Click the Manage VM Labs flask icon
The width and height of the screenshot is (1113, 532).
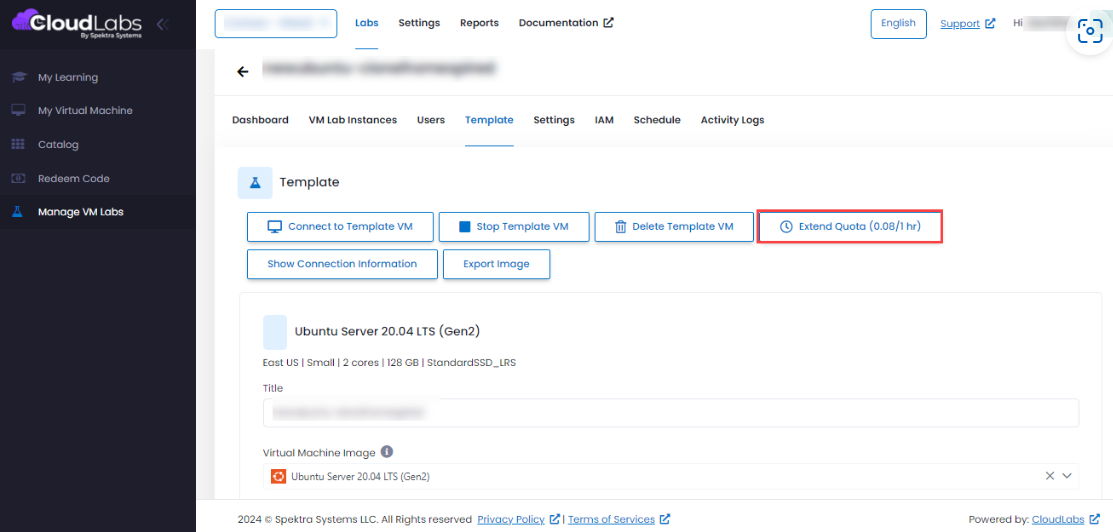(x=18, y=212)
